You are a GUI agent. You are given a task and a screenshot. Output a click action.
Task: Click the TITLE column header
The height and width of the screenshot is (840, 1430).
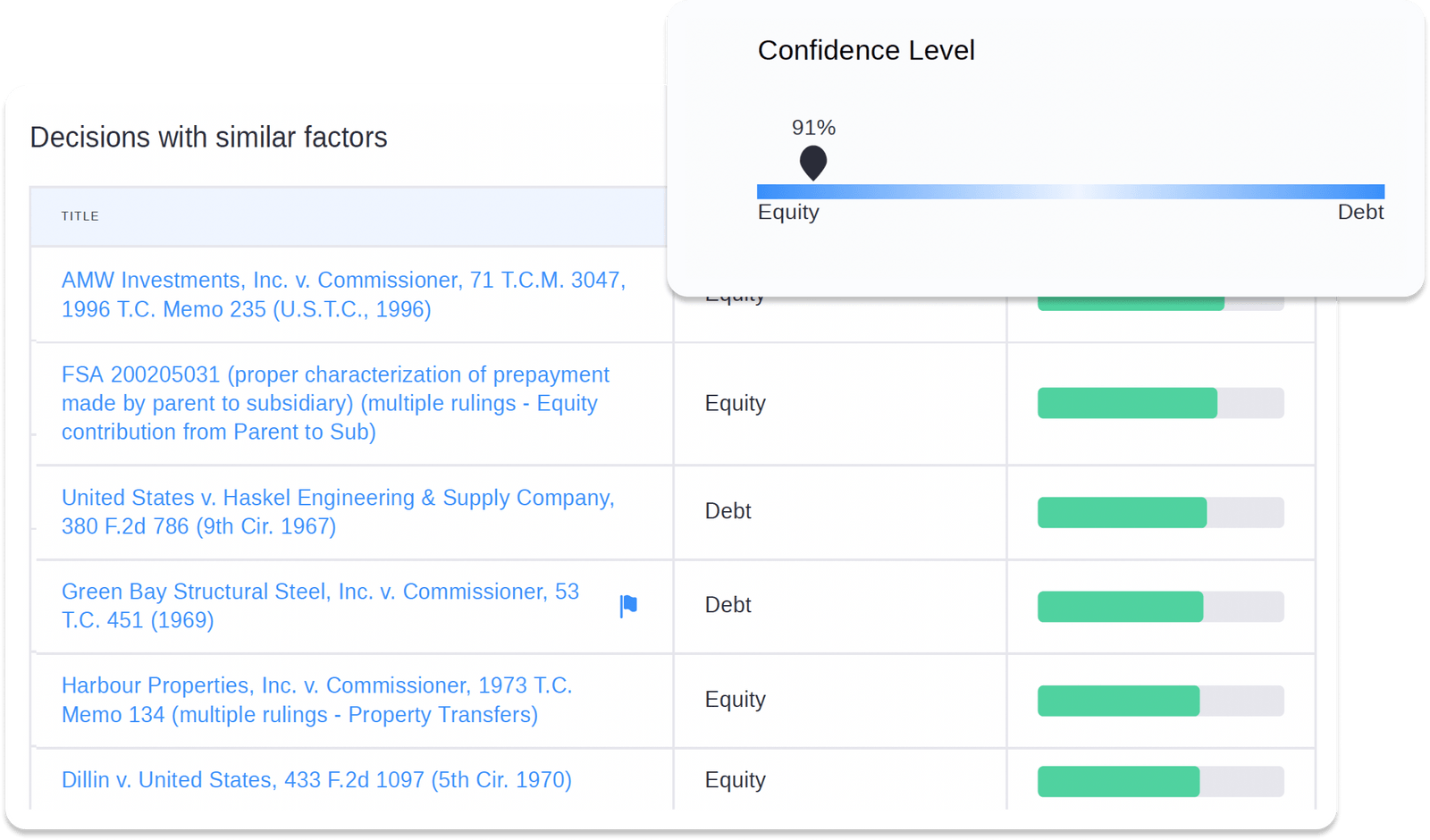80,216
